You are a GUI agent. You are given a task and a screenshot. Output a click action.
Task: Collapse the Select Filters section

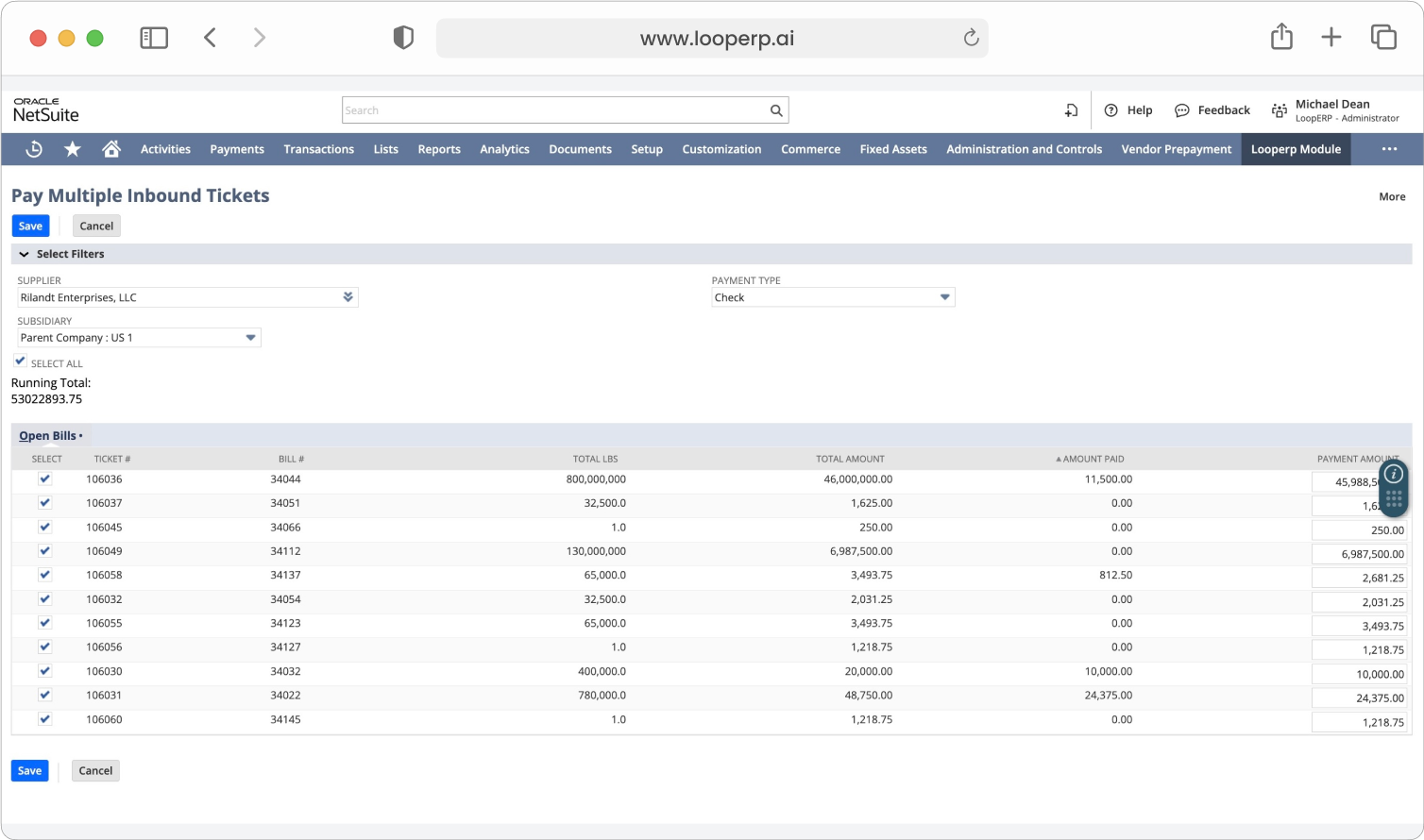tap(25, 255)
